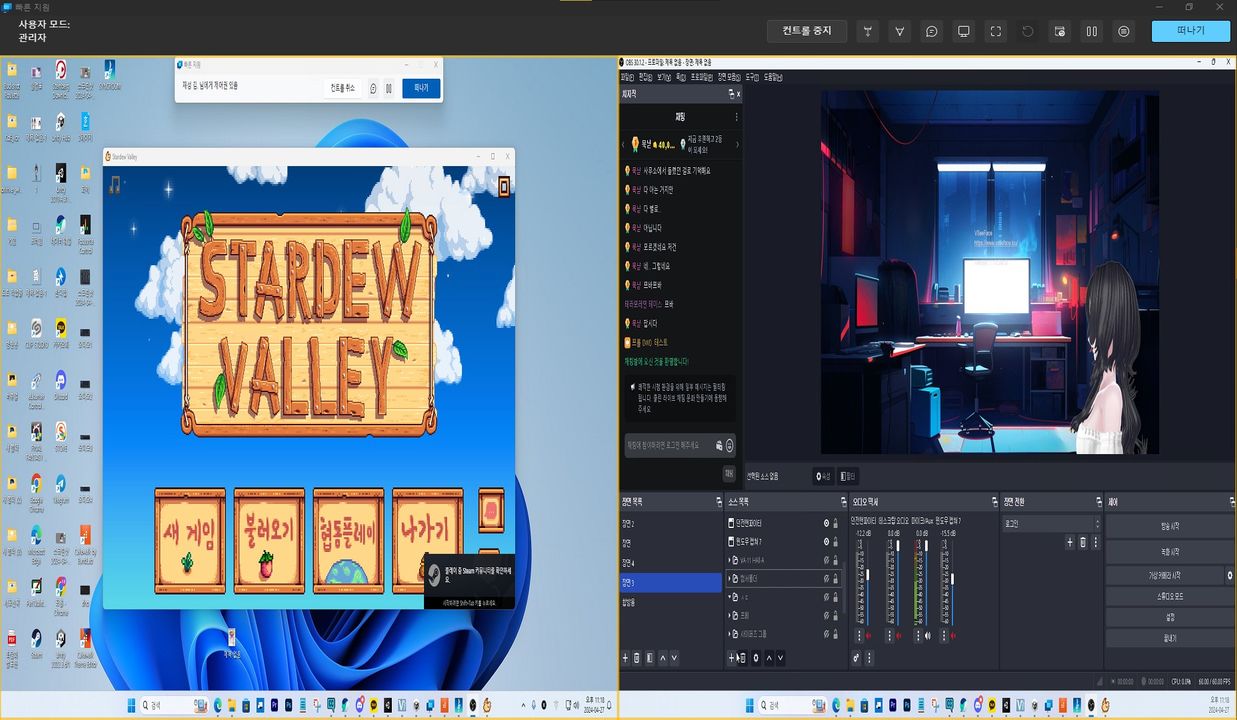
Task: Toggle visibility of 윈도우 캡쳐 7 source
Action: [826, 541]
